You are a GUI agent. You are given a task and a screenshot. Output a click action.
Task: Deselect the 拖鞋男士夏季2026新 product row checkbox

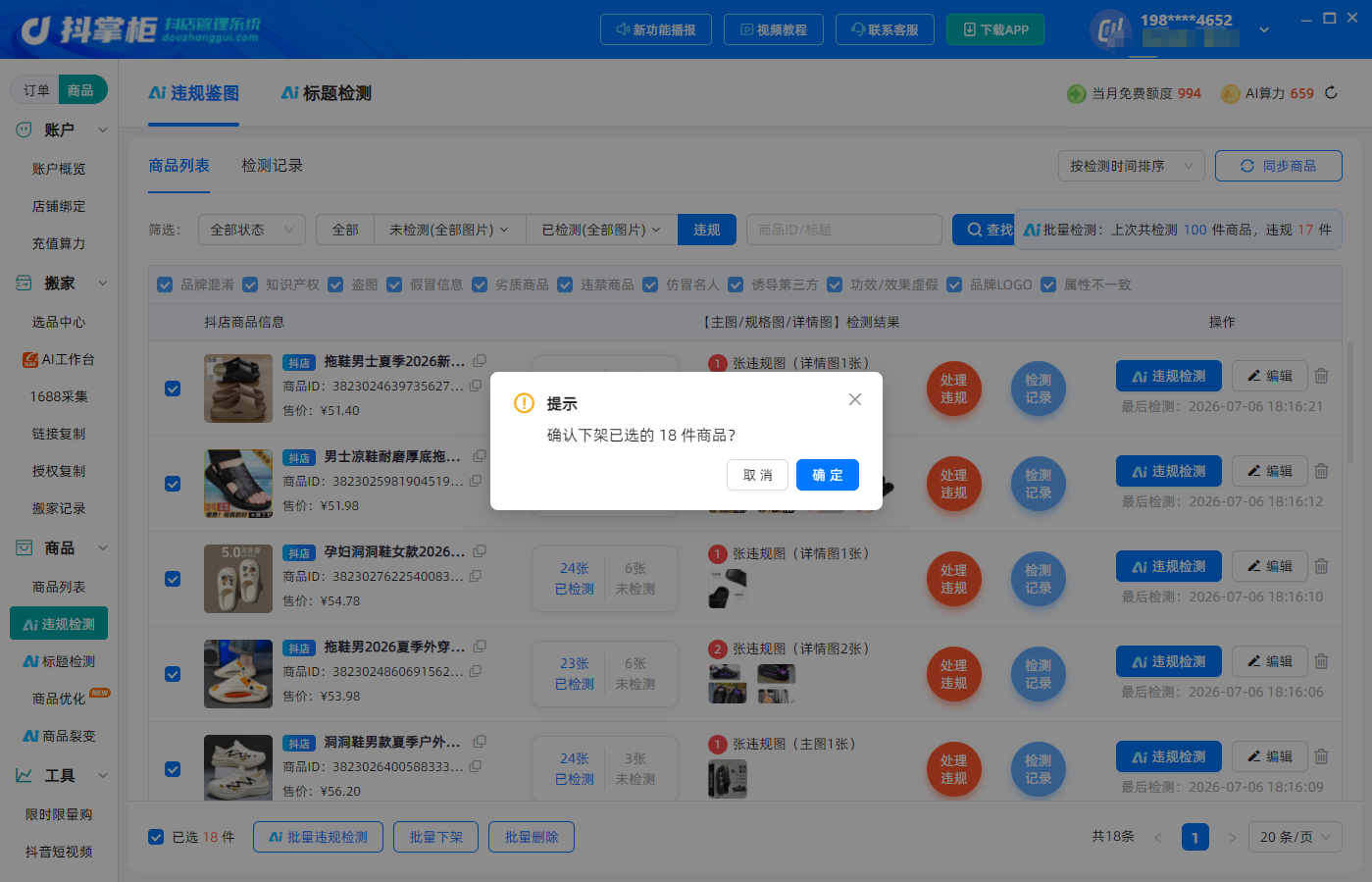point(173,389)
